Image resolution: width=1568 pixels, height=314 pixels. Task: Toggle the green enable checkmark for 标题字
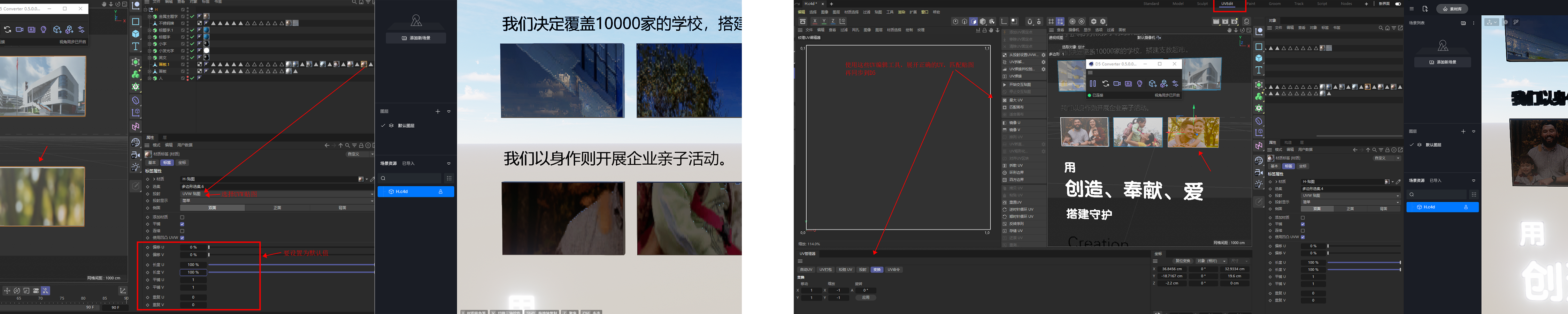(x=192, y=37)
